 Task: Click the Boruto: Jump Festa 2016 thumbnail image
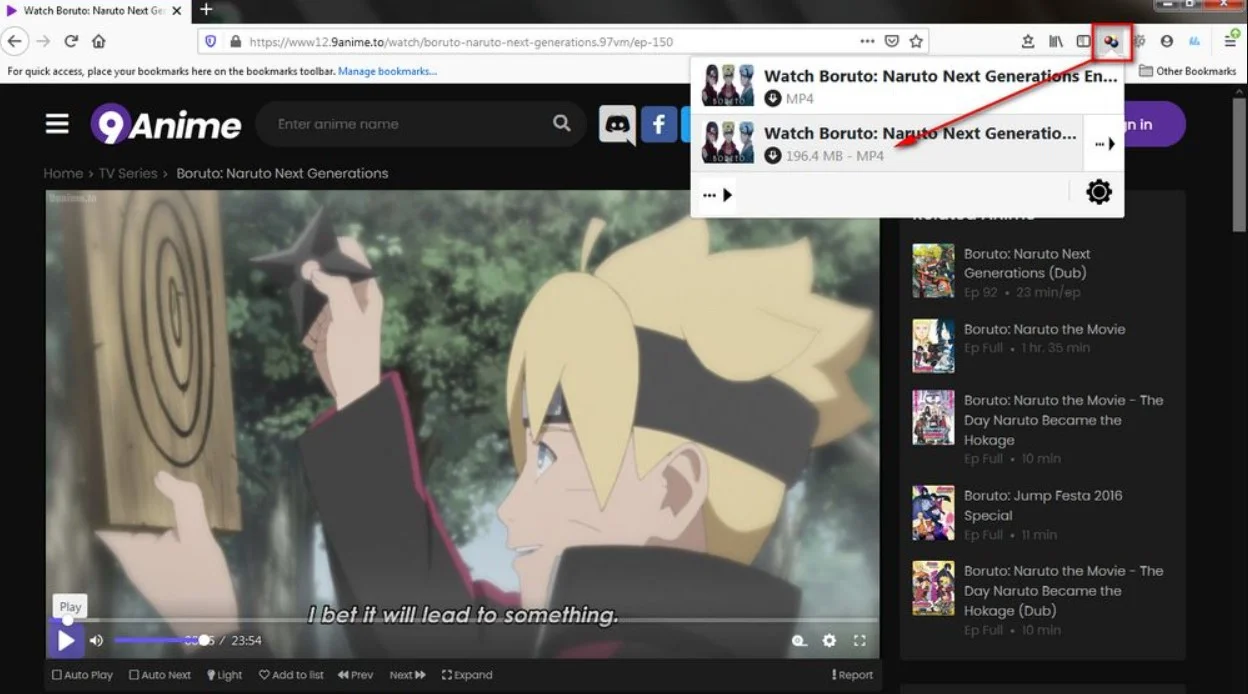(x=933, y=513)
